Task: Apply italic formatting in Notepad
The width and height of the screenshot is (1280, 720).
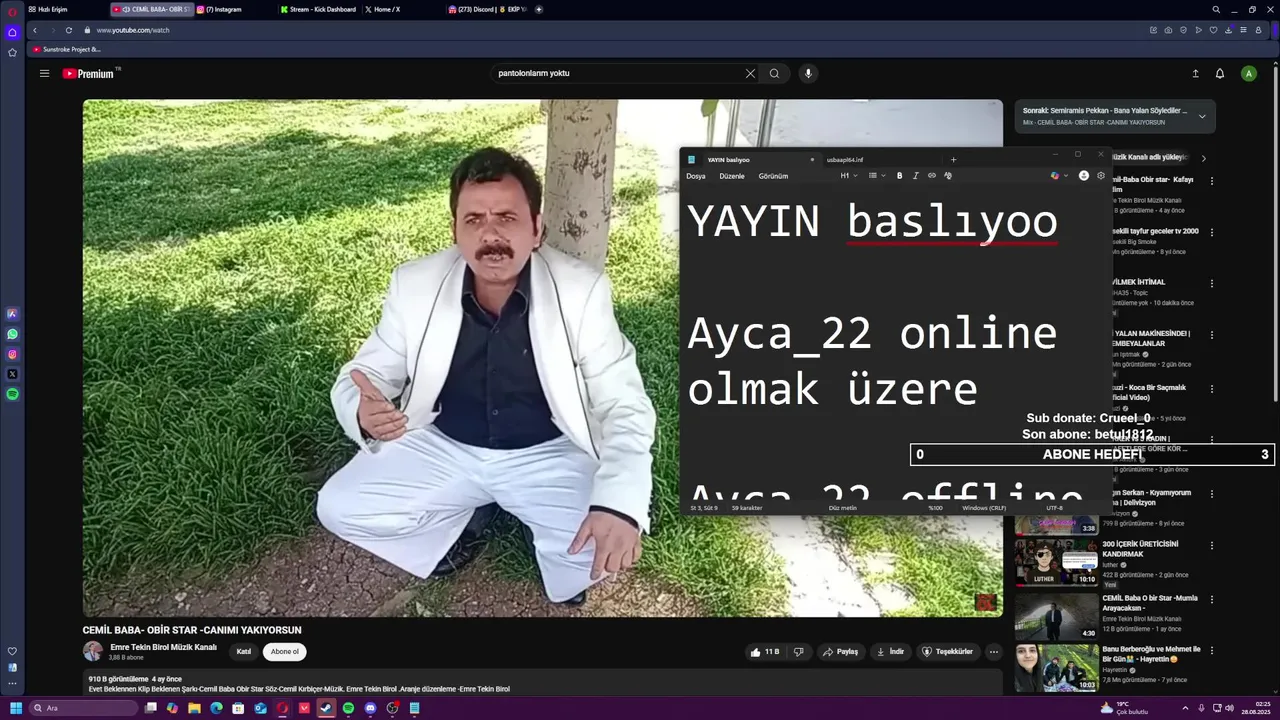Action: (915, 176)
